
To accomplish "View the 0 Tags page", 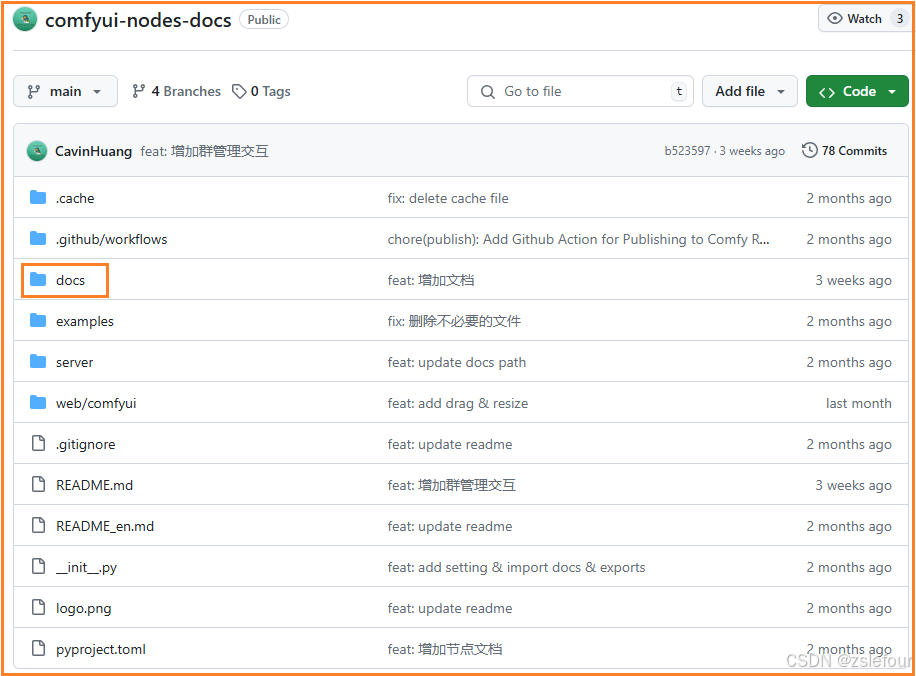I will click(x=261, y=91).
